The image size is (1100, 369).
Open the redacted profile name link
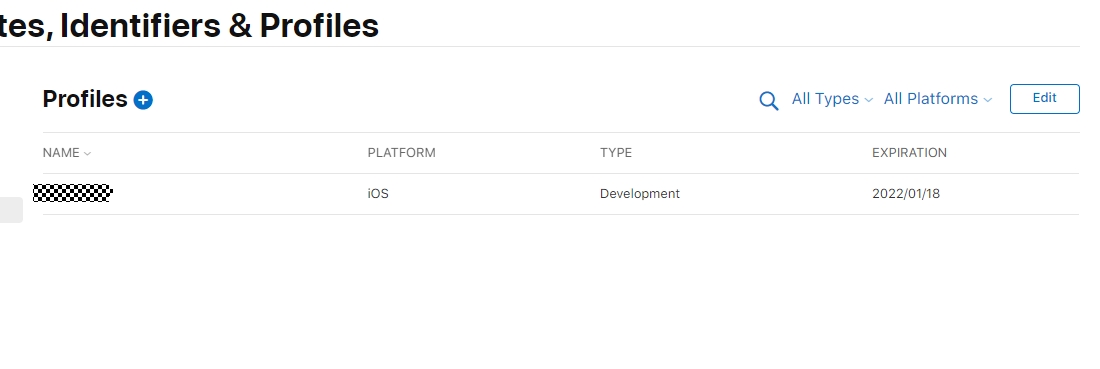click(73, 193)
